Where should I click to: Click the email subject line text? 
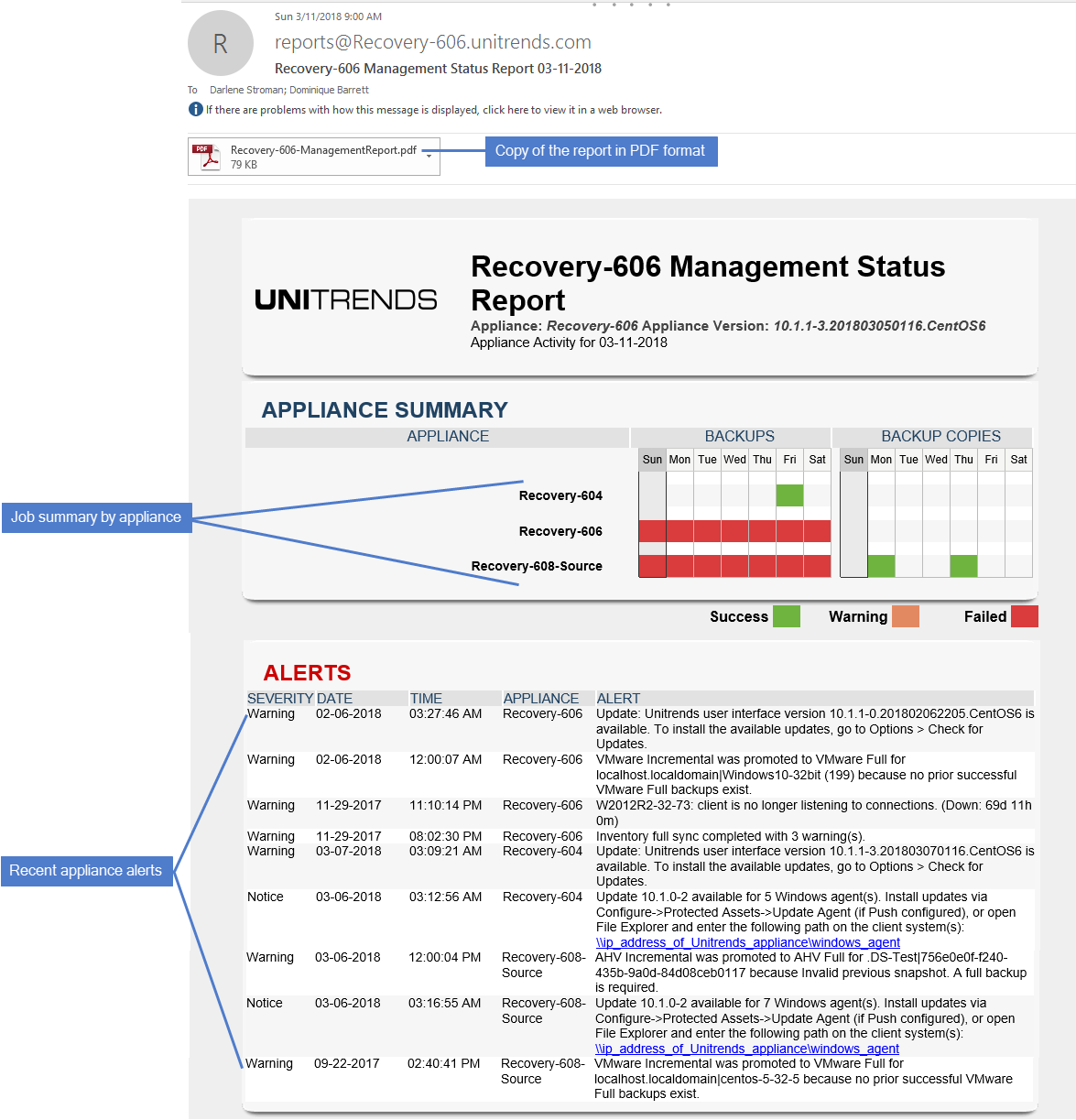(438, 69)
